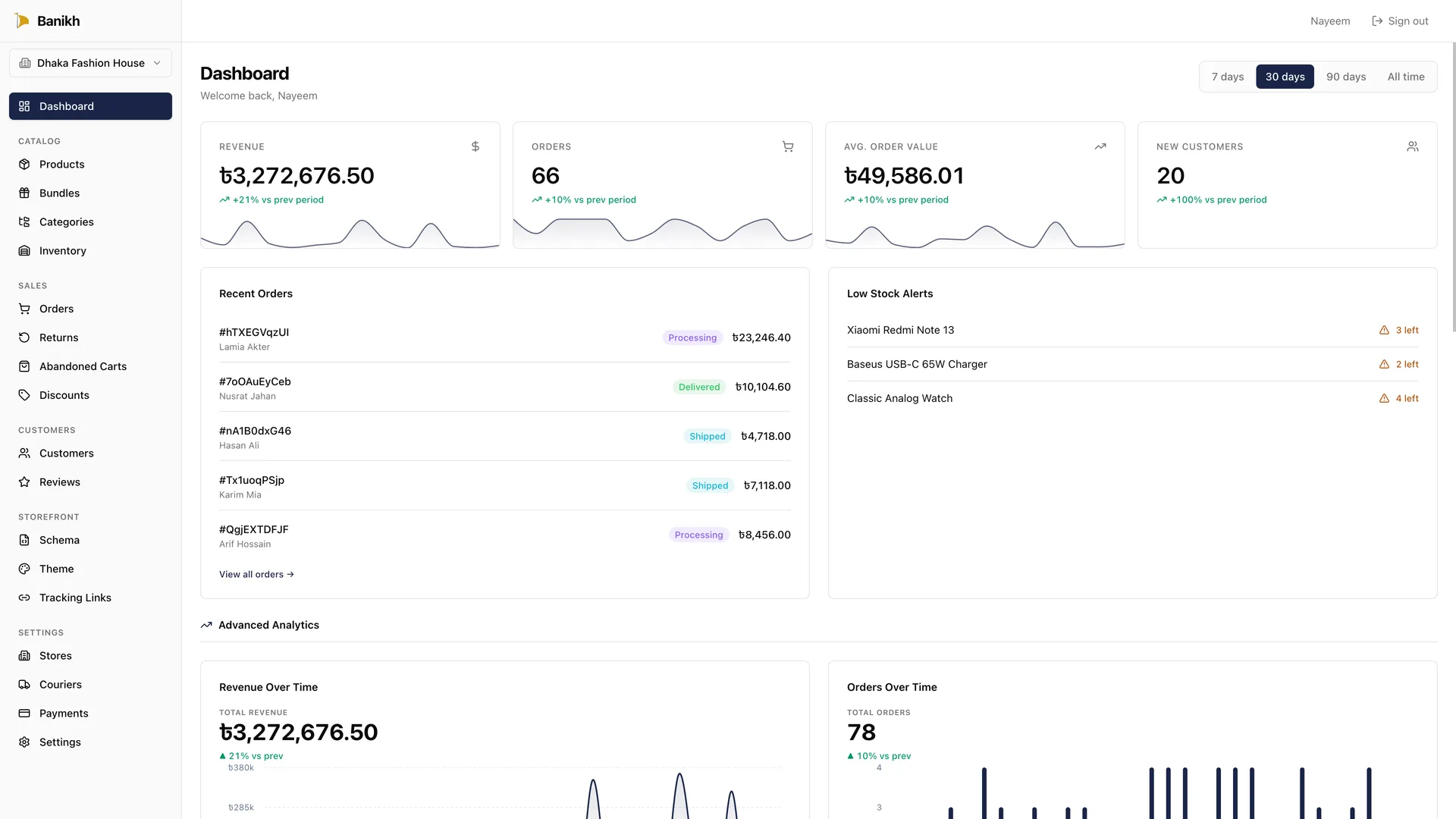Screen dimensions: 1456x819
Task: Select the Theme palette icon under Storefront
Action: point(24,569)
